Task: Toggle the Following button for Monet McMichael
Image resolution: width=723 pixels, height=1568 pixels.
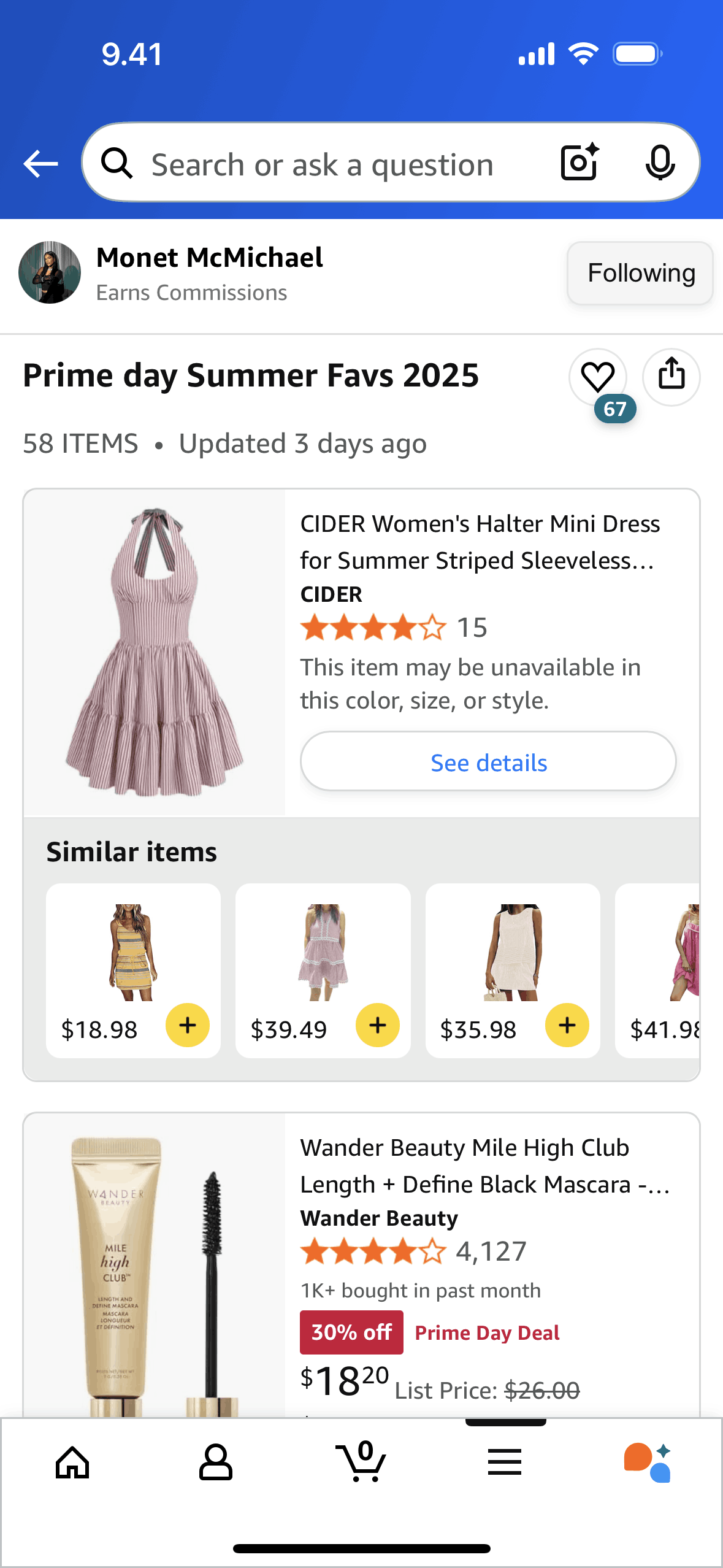Action: [x=640, y=273]
